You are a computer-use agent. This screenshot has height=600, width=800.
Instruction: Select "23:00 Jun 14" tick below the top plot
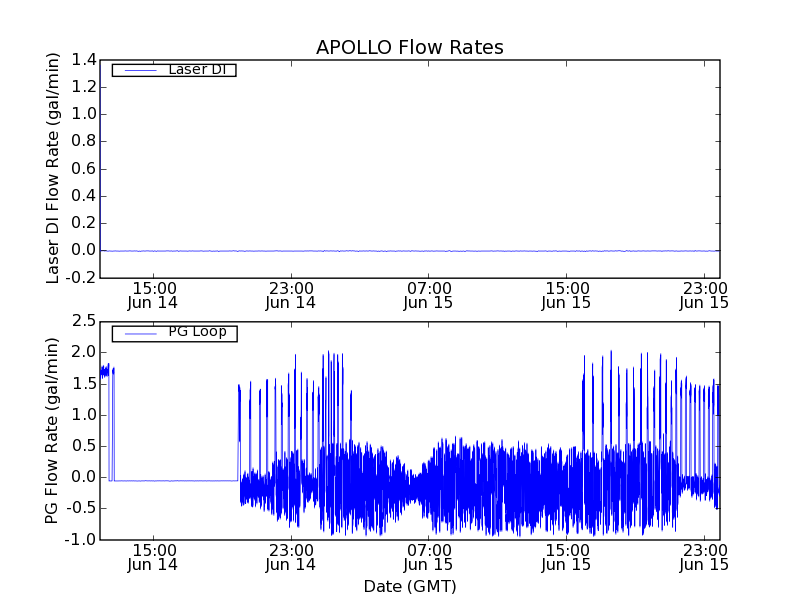pyautogui.click(x=291, y=294)
